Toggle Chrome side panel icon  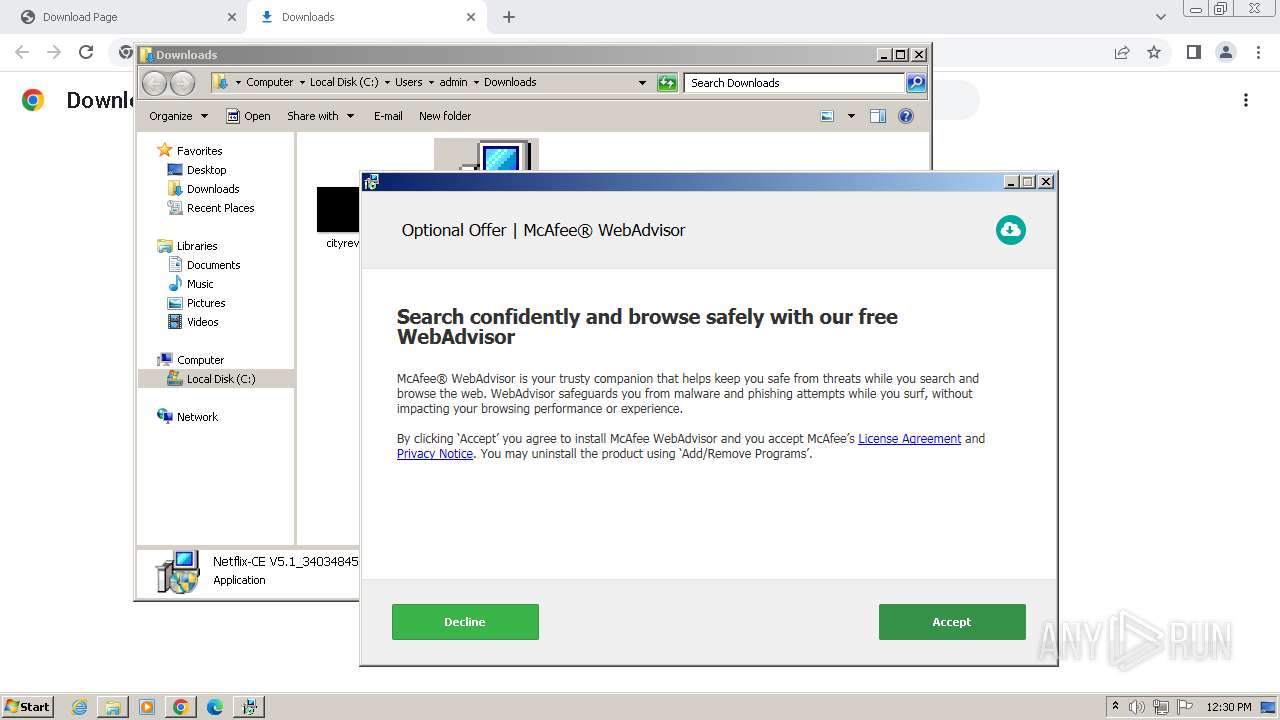(x=1193, y=52)
